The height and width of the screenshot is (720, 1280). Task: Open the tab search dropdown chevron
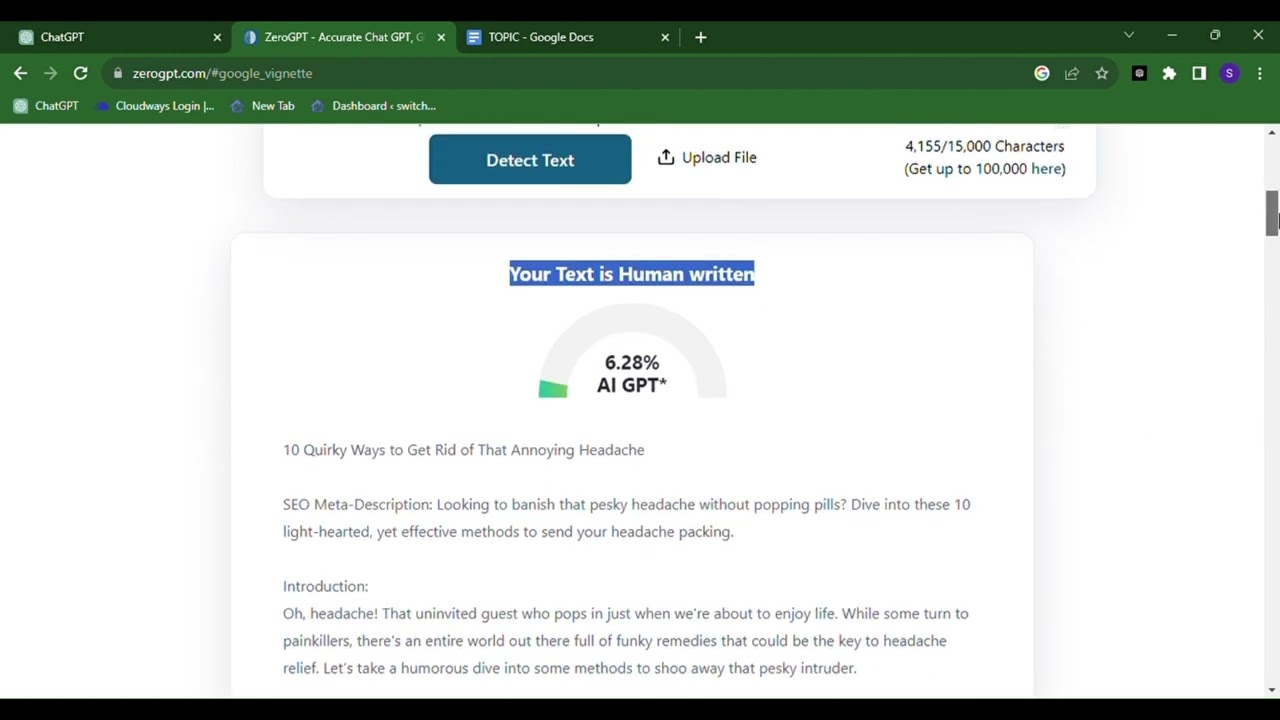(x=1129, y=35)
